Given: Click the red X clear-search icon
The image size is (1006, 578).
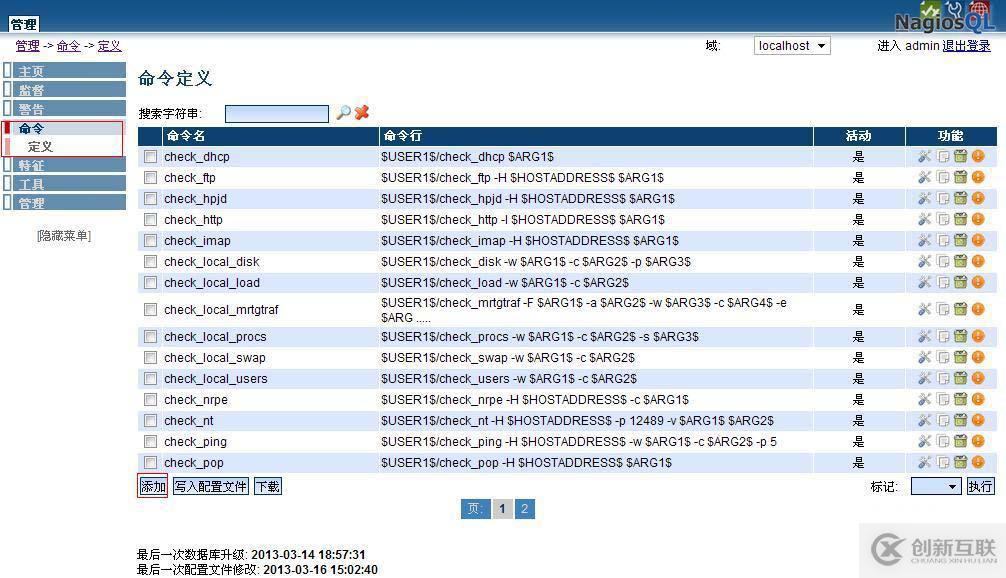Looking at the screenshot, I should (x=361, y=113).
